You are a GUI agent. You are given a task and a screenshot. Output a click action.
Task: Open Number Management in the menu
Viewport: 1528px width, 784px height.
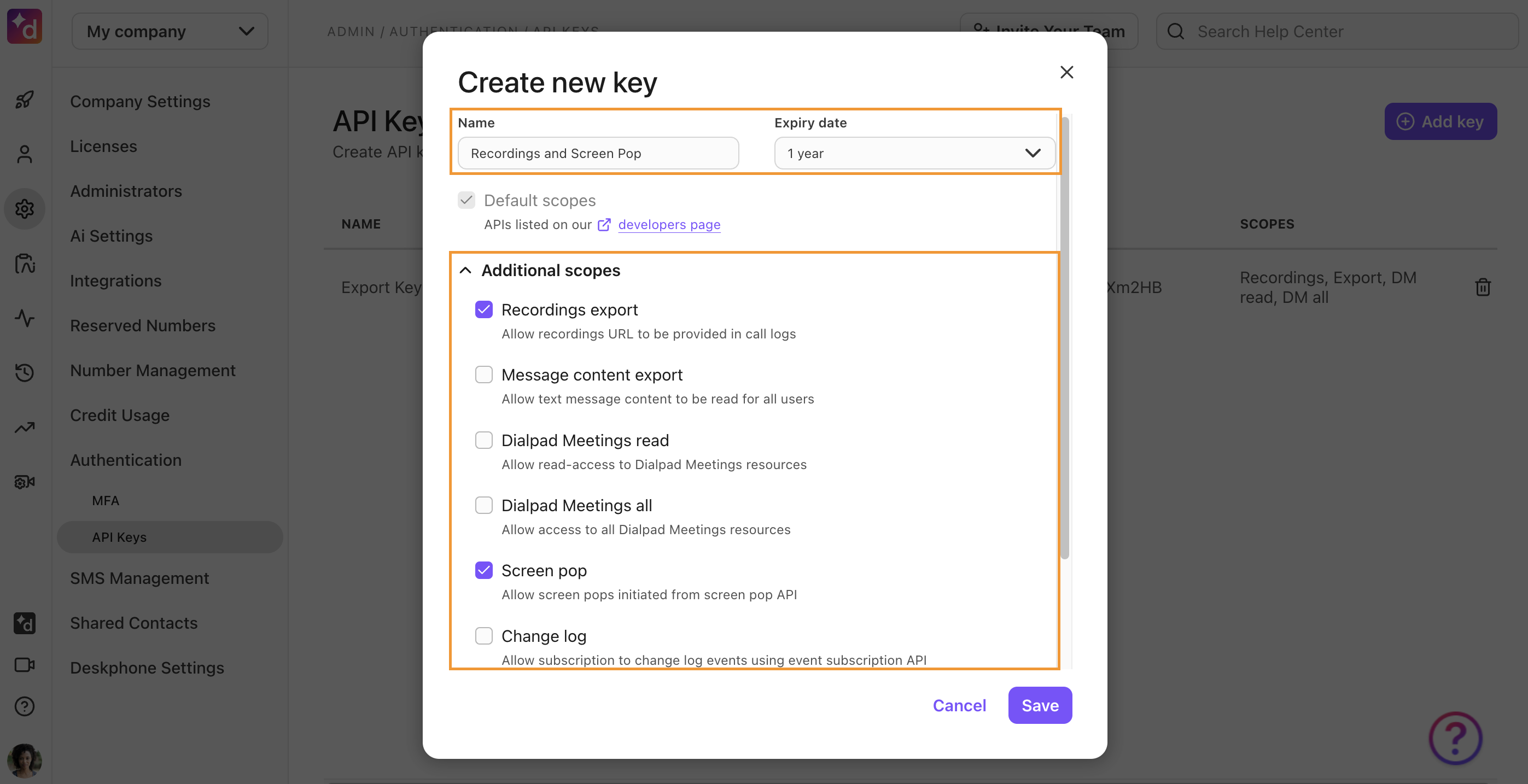153,371
